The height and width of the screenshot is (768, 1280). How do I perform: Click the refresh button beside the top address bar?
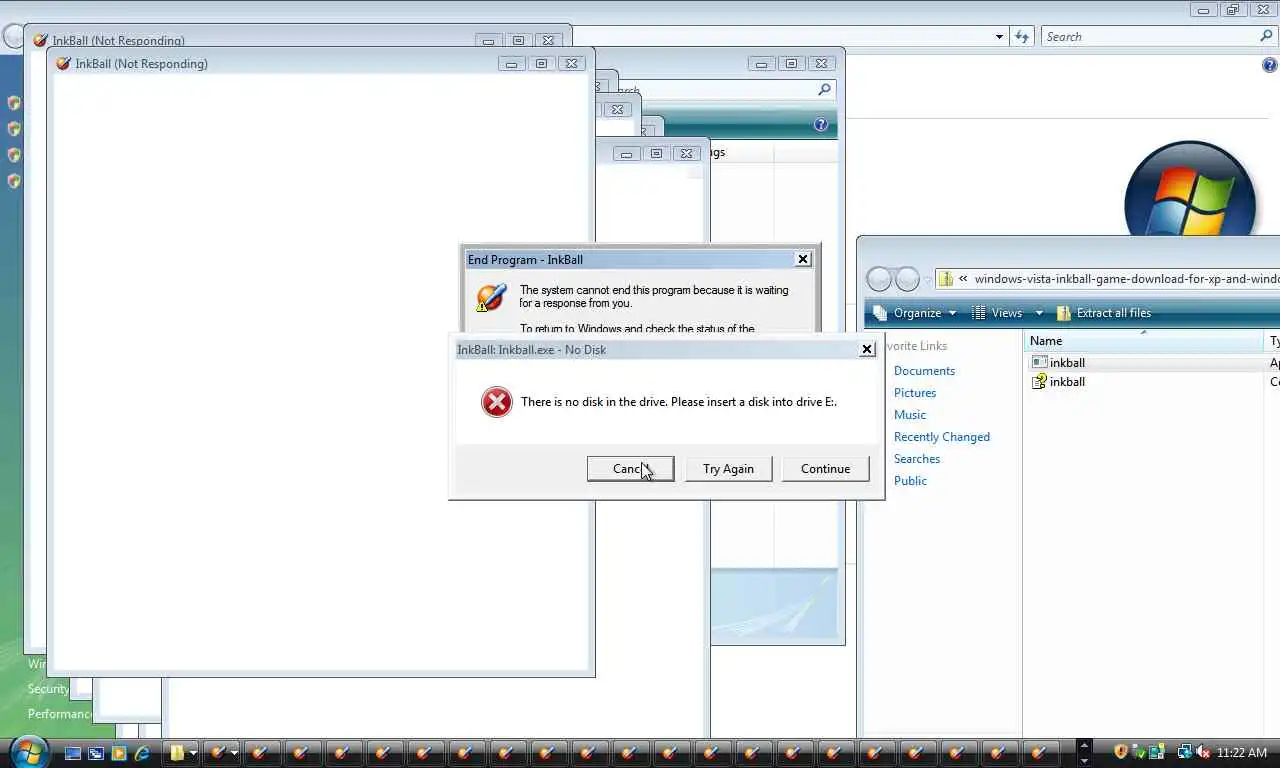(1022, 37)
